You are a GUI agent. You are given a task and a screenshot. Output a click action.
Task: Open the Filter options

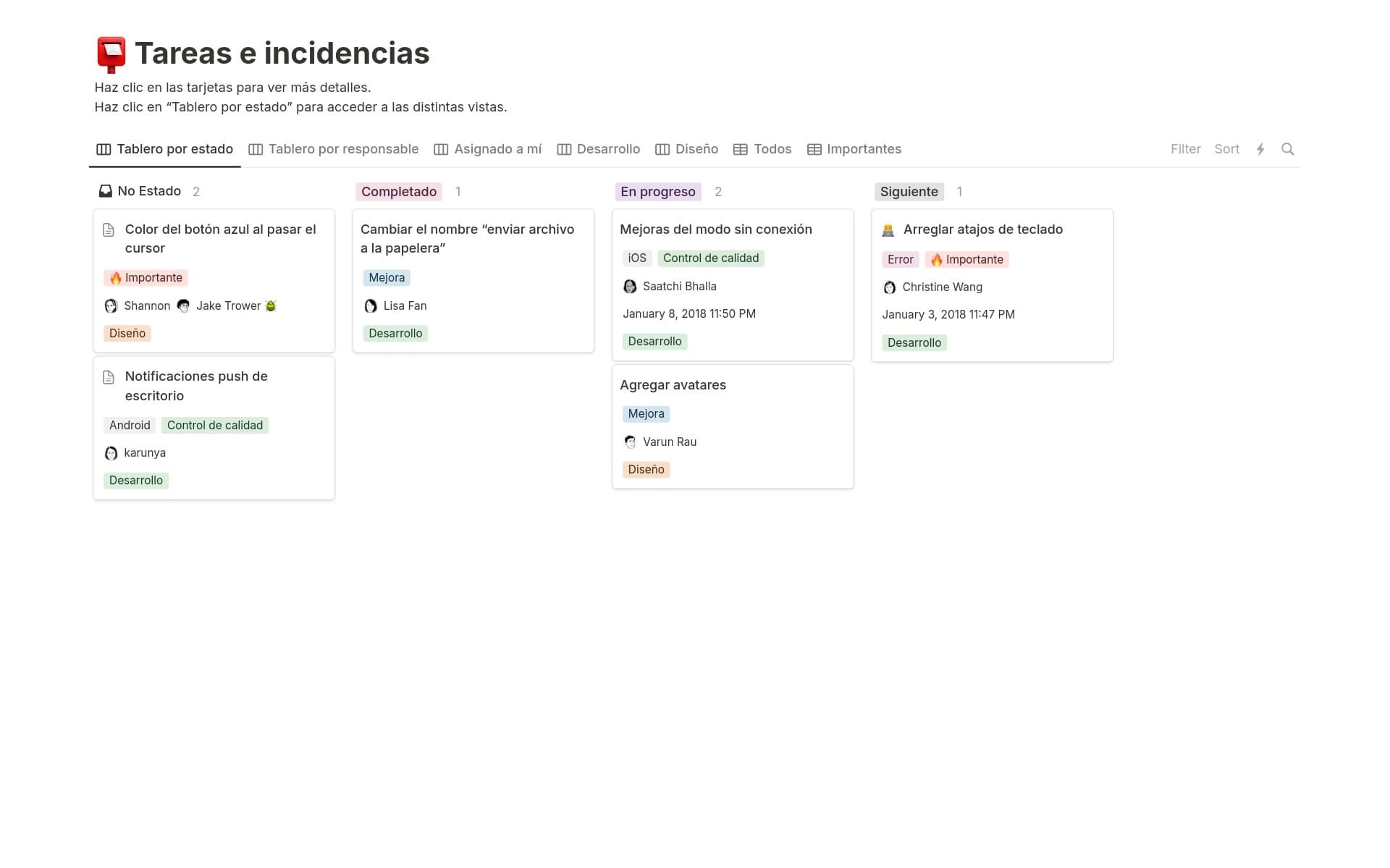click(x=1185, y=149)
